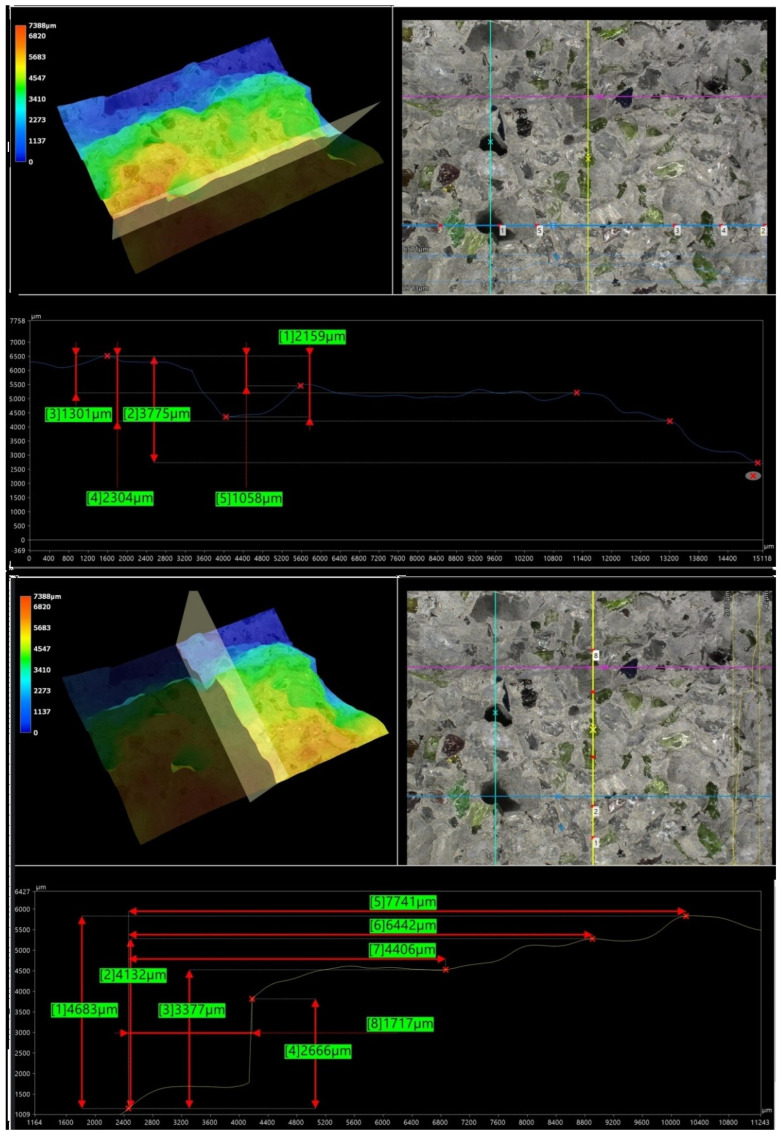Viewport: 782px width, 1138px height.
Task: Click the upper height color scale bar
Action: pyautogui.click(x=20, y=94)
